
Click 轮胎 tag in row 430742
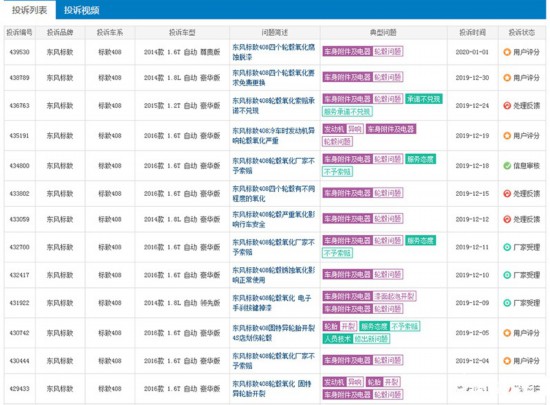click(x=331, y=326)
